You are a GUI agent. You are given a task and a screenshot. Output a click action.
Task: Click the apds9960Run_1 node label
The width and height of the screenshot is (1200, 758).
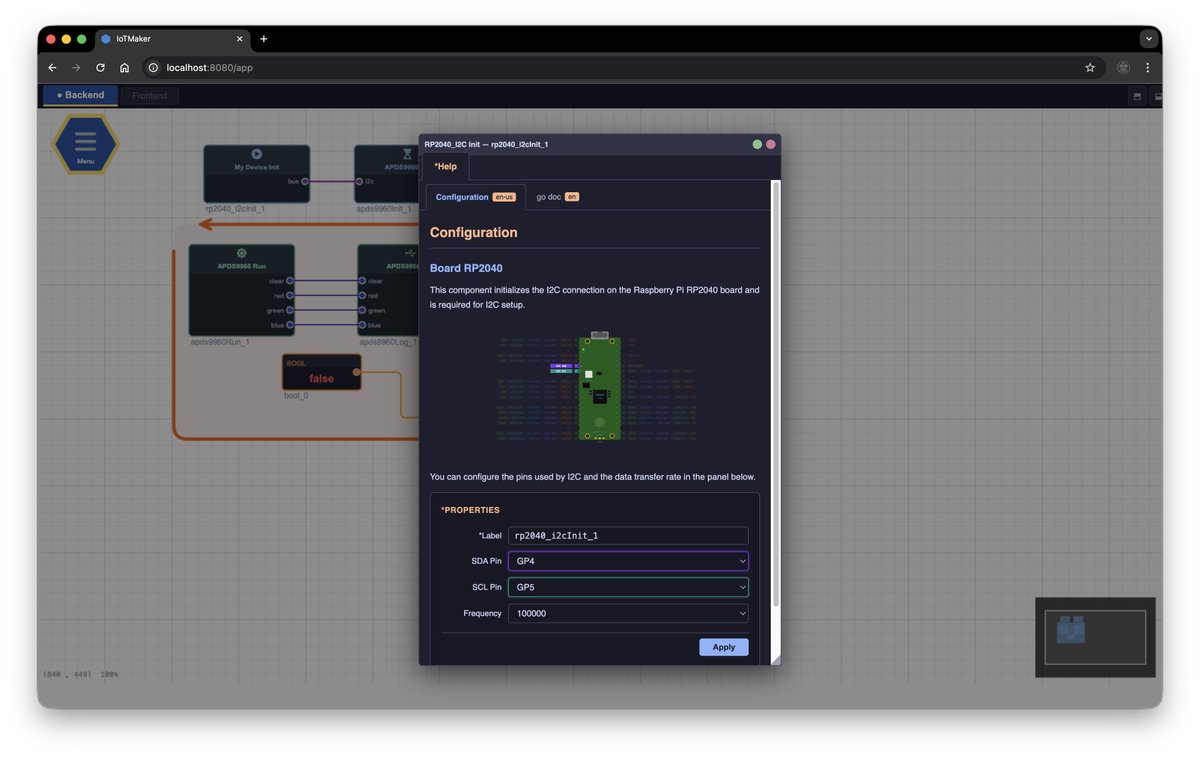point(220,342)
